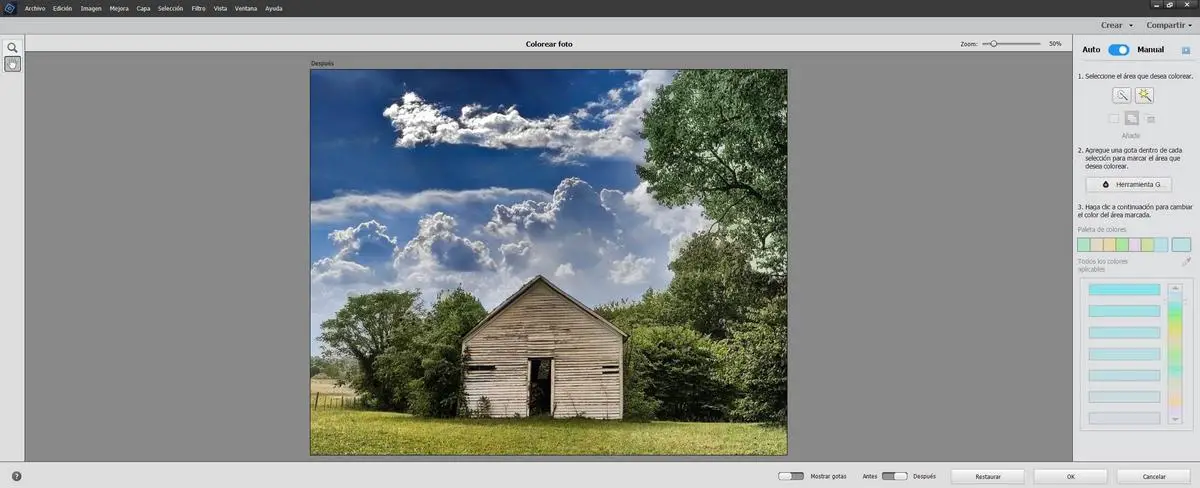Open the Compartir dropdown

[x=1170, y=25]
